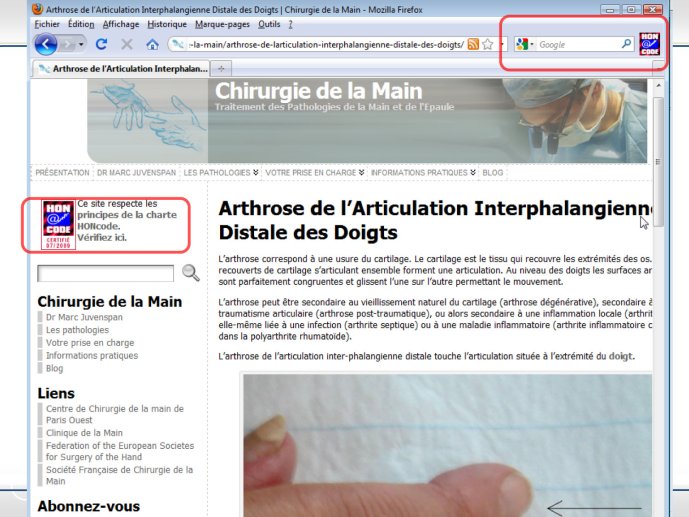Open the ? help menu
This screenshot has width=689, height=517.
click(290, 24)
